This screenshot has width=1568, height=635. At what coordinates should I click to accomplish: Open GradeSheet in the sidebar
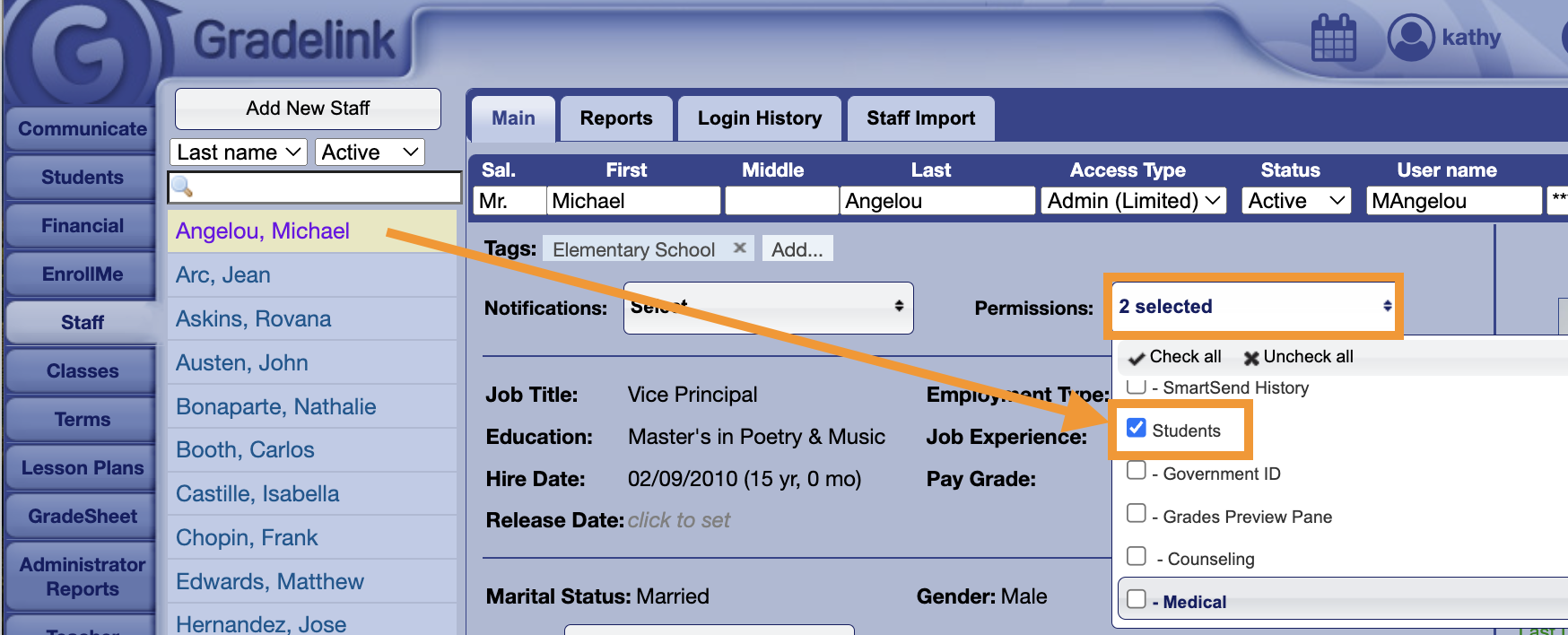[x=83, y=517]
